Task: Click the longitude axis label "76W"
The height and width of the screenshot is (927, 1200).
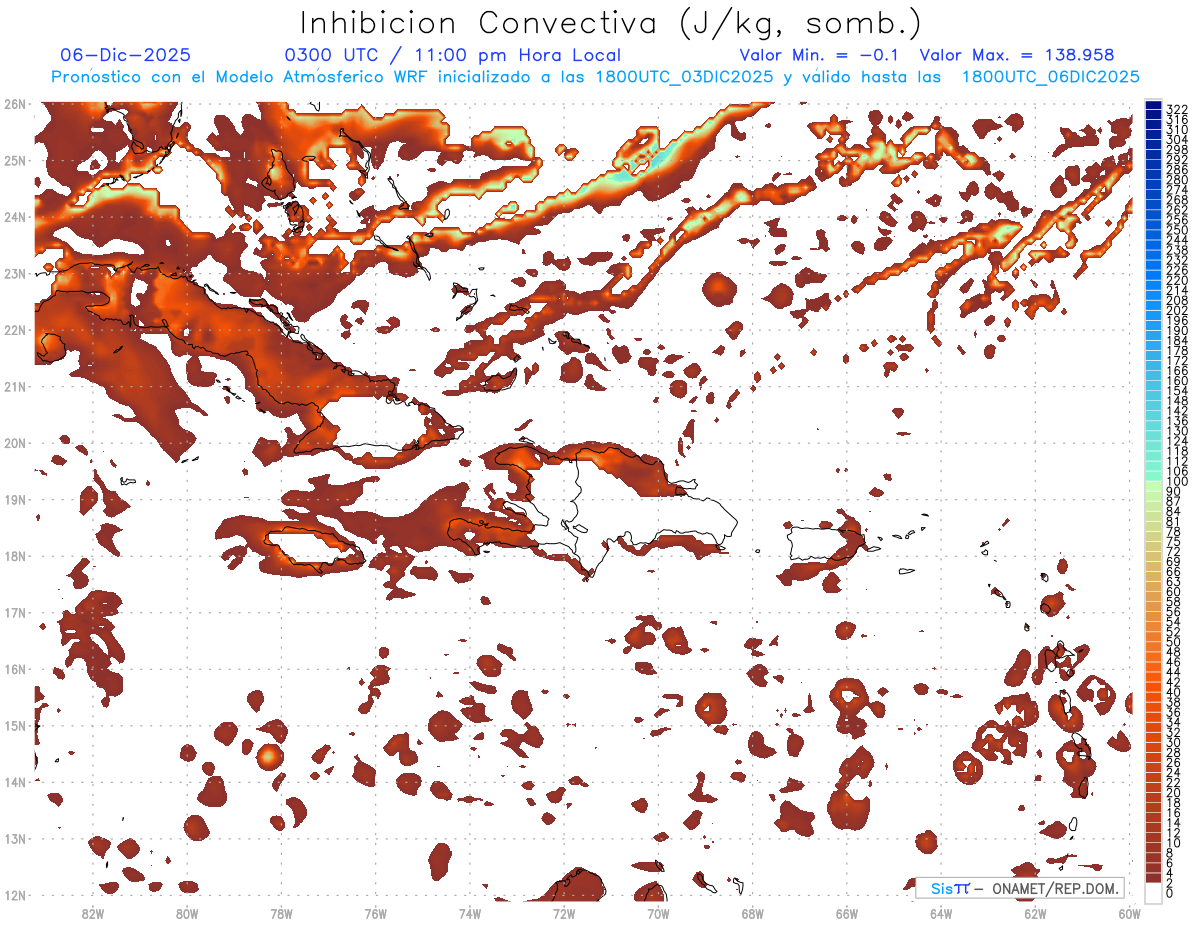Action: tap(375, 913)
